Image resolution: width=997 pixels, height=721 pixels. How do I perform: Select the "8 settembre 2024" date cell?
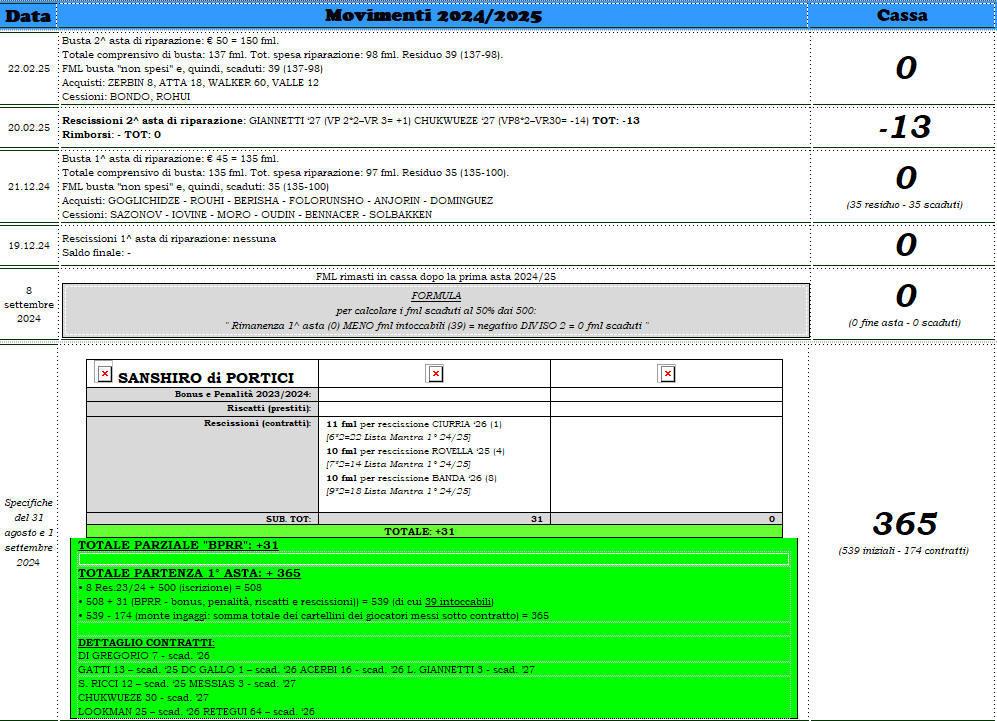coord(29,305)
